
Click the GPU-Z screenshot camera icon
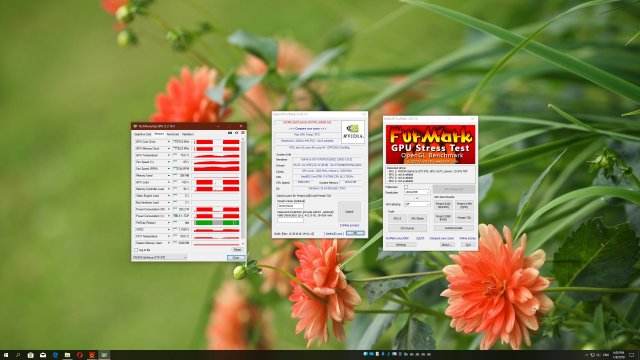pyautogui.click(x=230, y=133)
